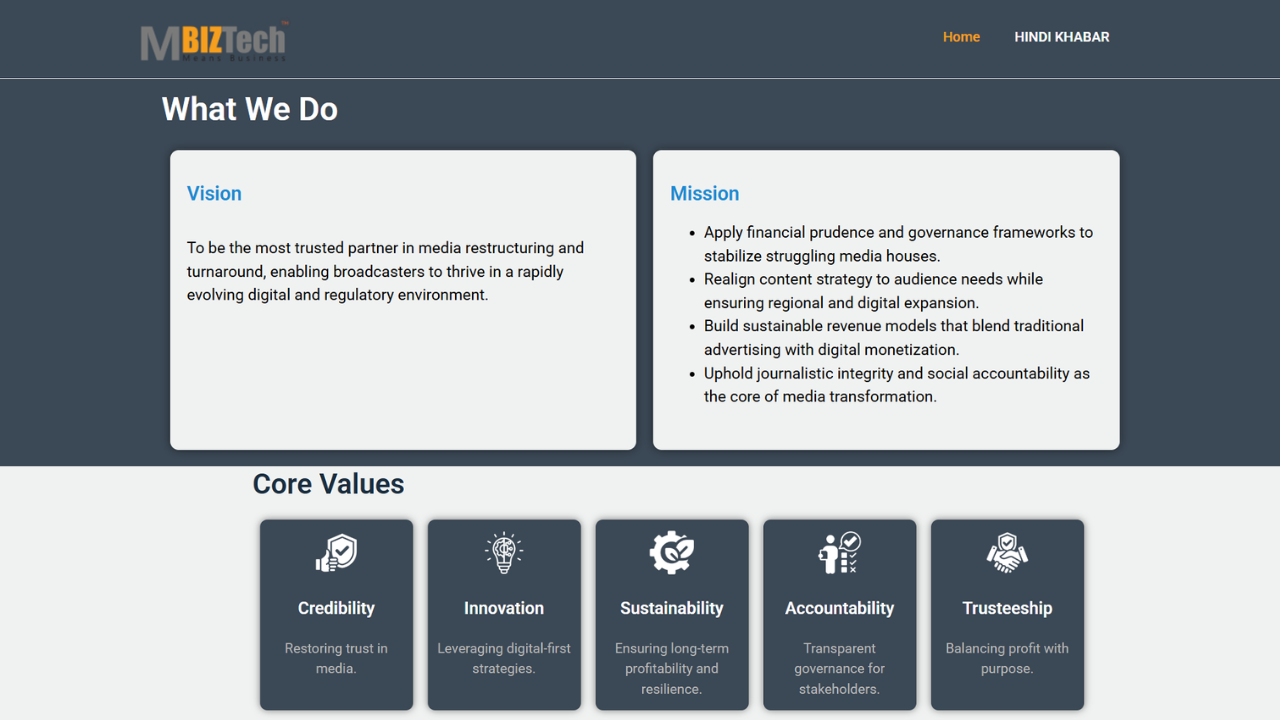The image size is (1280, 720).
Task: Click the Trusteeship handshake icon
Action: 1007,553
